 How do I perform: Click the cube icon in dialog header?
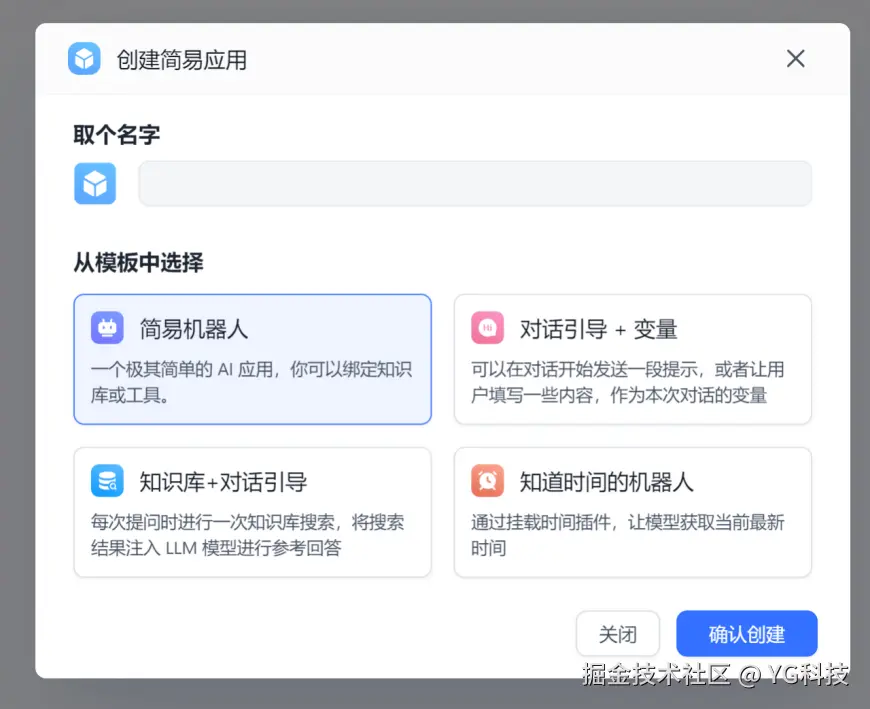(x=84, y=59)
